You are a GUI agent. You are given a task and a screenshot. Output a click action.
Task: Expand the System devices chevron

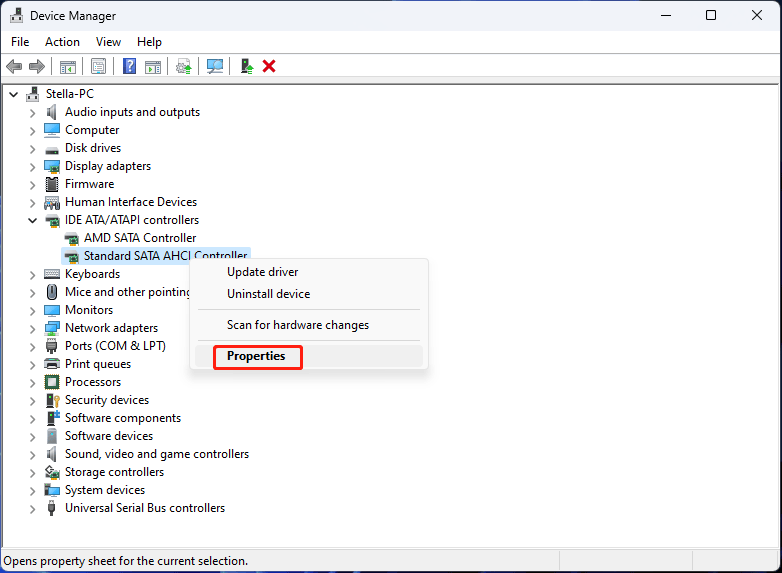tap(32, 491)
